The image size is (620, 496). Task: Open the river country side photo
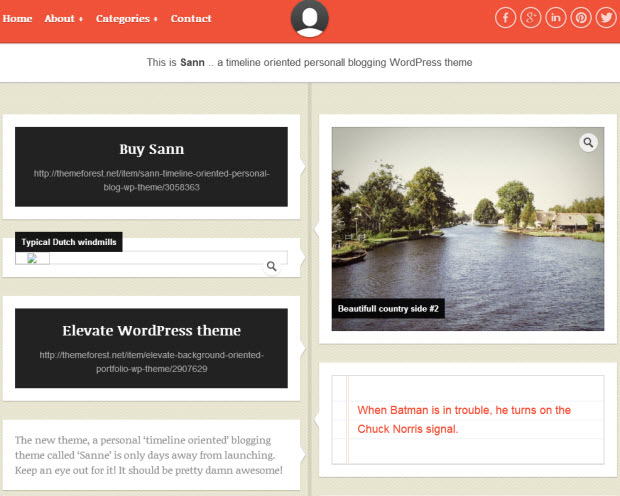coord(468,229)
